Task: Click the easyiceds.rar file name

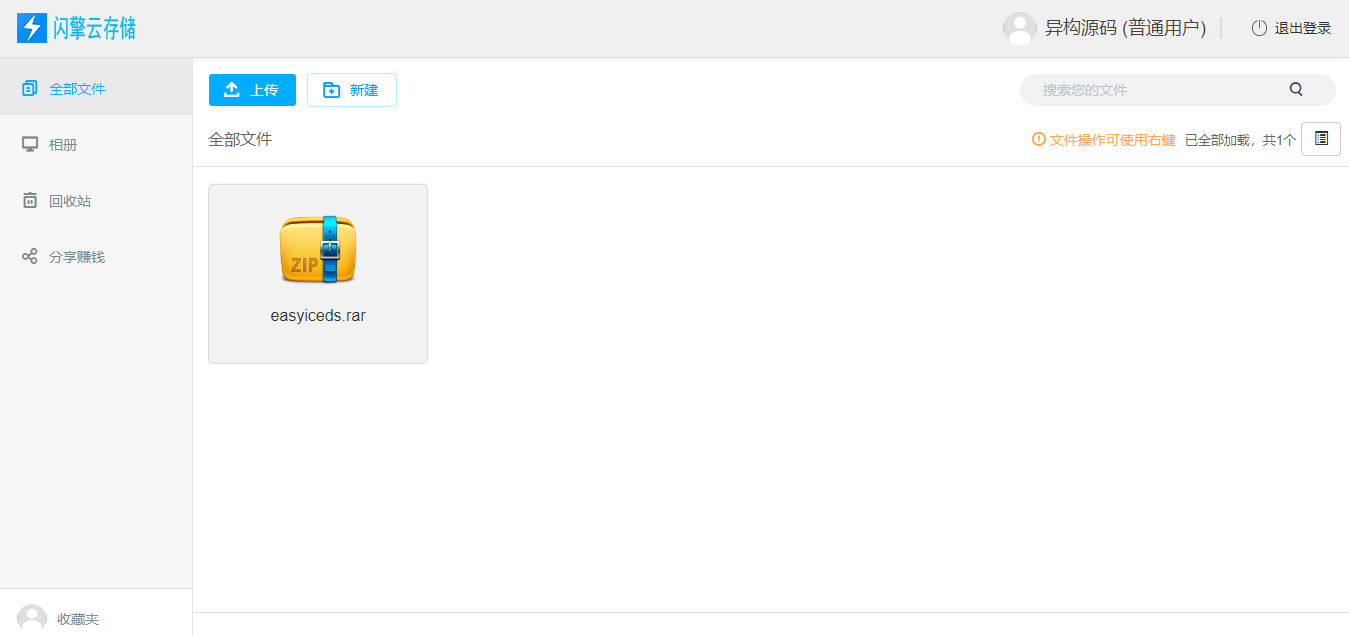Action: click(x=318, y=316)
